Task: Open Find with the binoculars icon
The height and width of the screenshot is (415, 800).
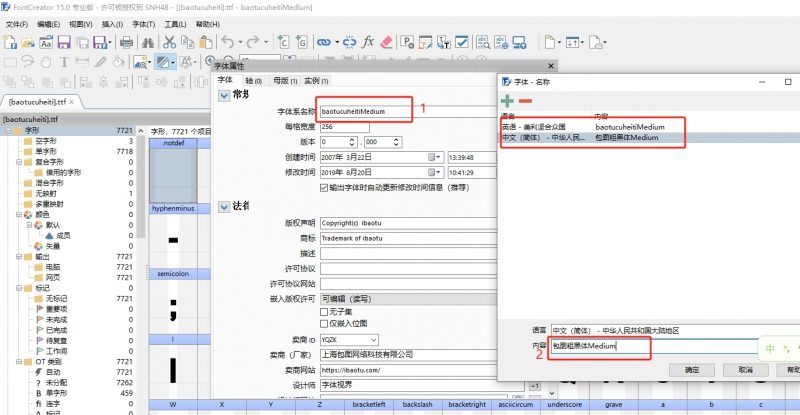Action: click(x=148, y=42)
